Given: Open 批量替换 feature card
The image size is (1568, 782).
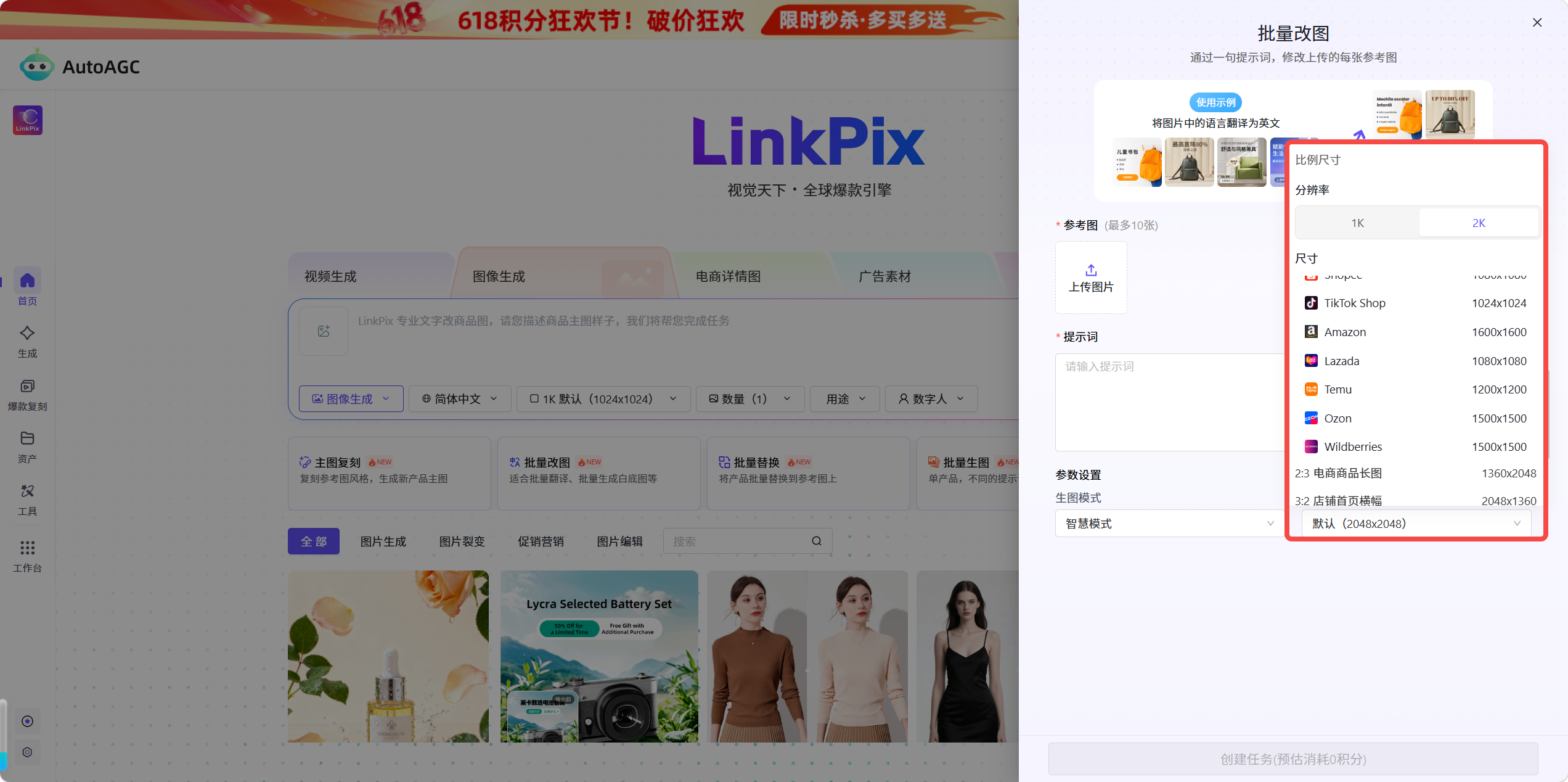Looking at the screenshot, I should 809,474.
